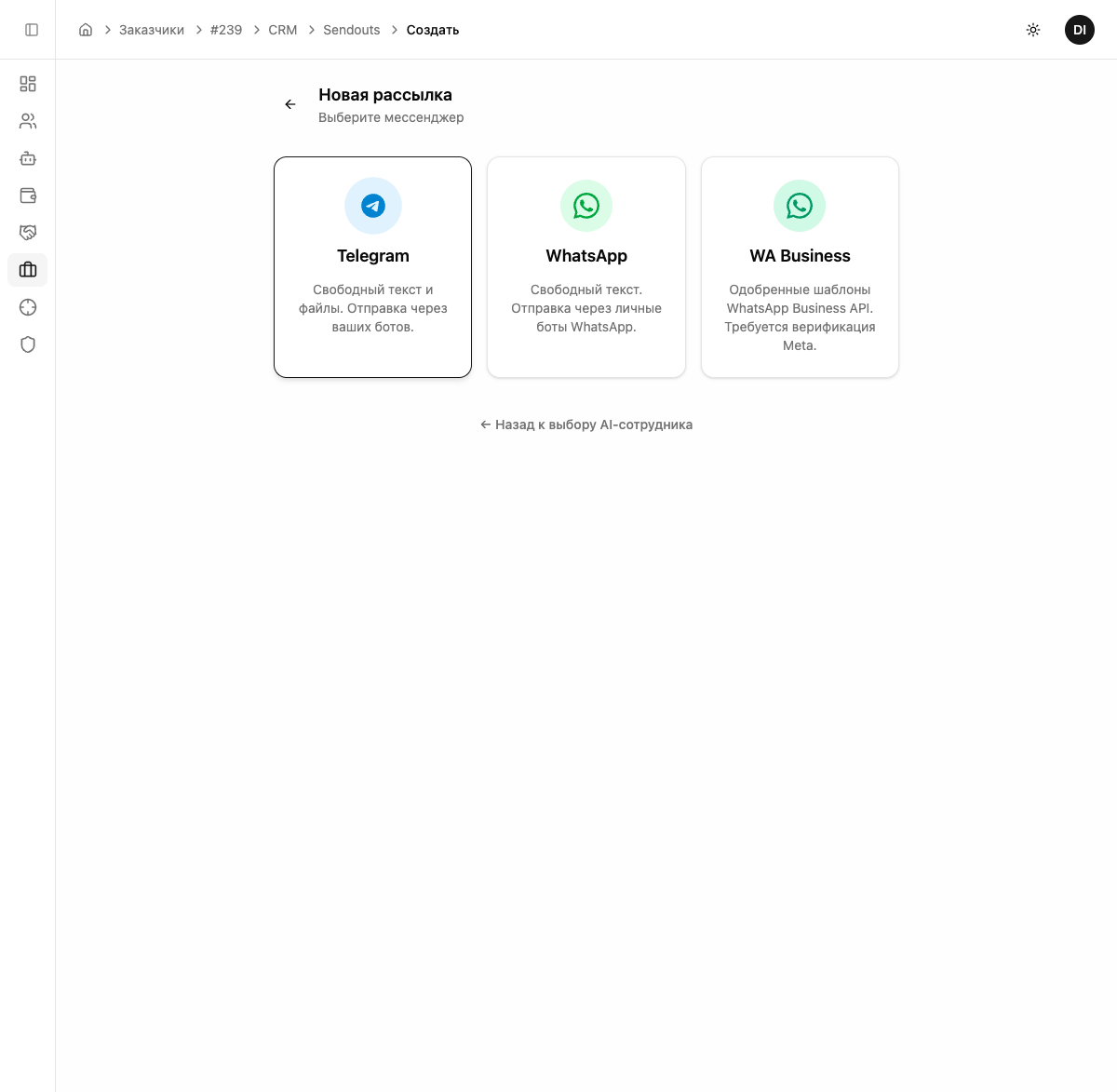Image resolution: width=1117 pixels, height=1092 pixels.
Task: Click the robot bot icon in sidebar
Action: tap(28, 158)
